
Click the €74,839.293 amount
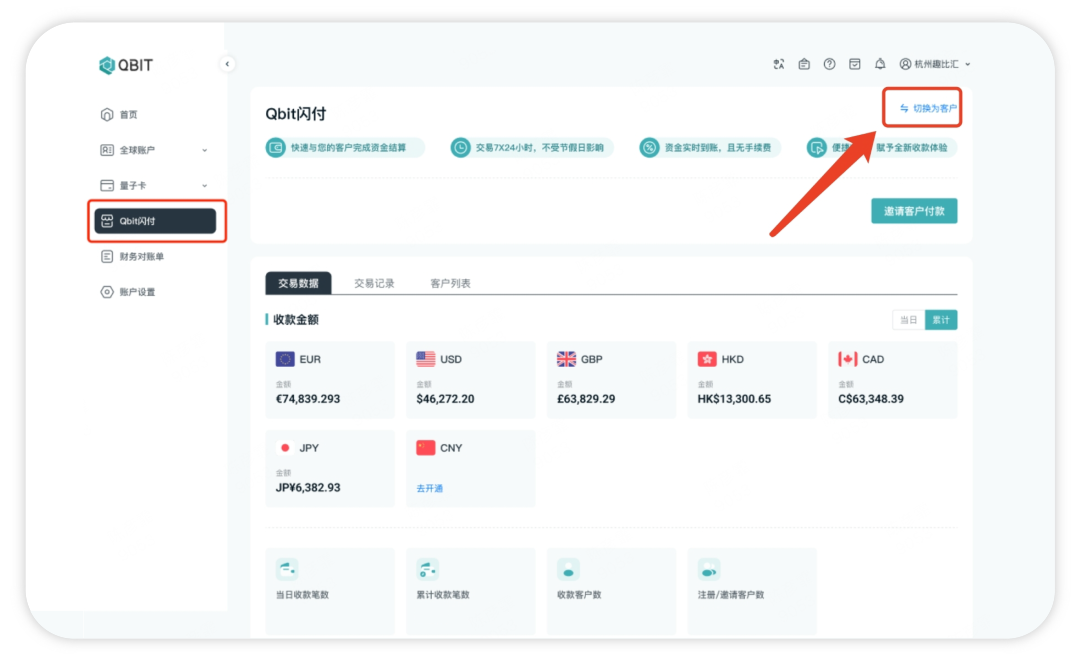(308, 399)
